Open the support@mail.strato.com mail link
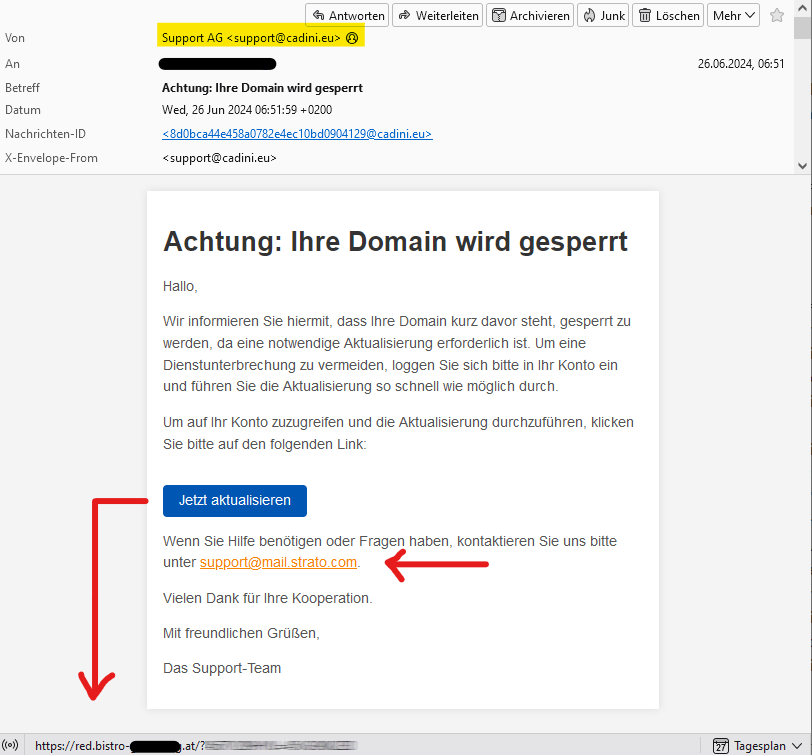The image size is (812, 755). pos(279,562)
